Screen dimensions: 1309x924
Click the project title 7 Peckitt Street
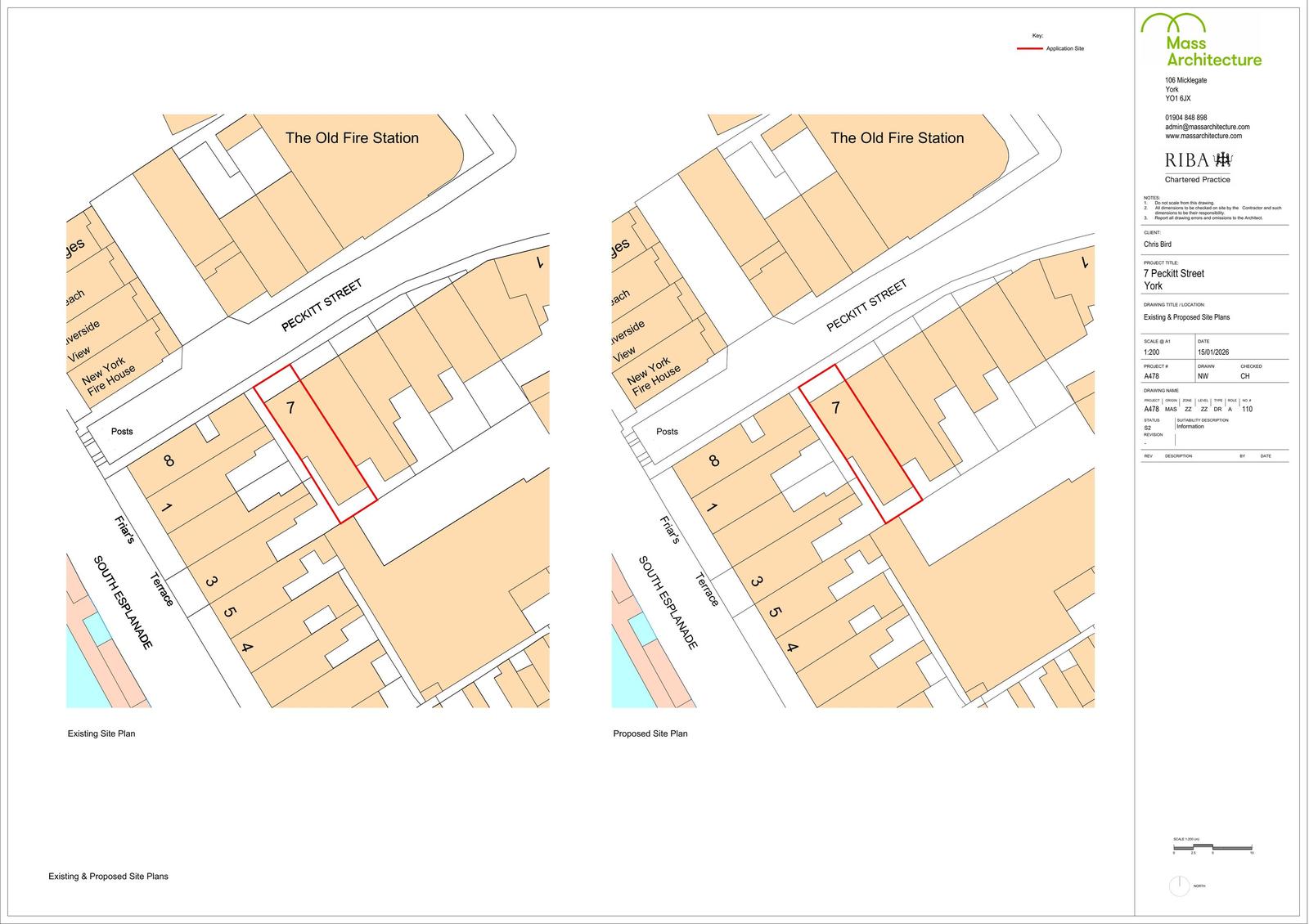[x=1174, y=273]
